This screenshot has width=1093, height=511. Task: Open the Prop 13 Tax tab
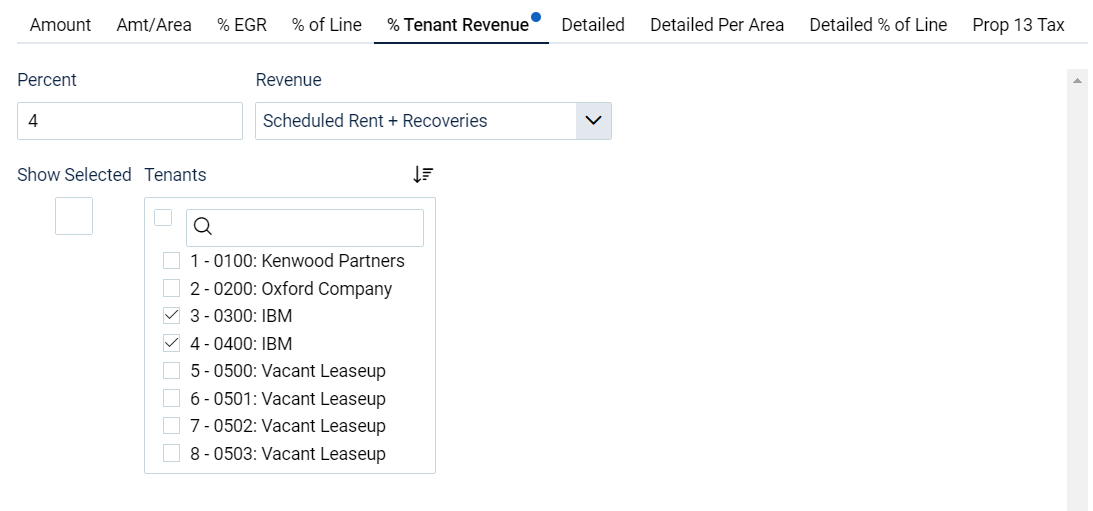click(x=1018, y=25)
